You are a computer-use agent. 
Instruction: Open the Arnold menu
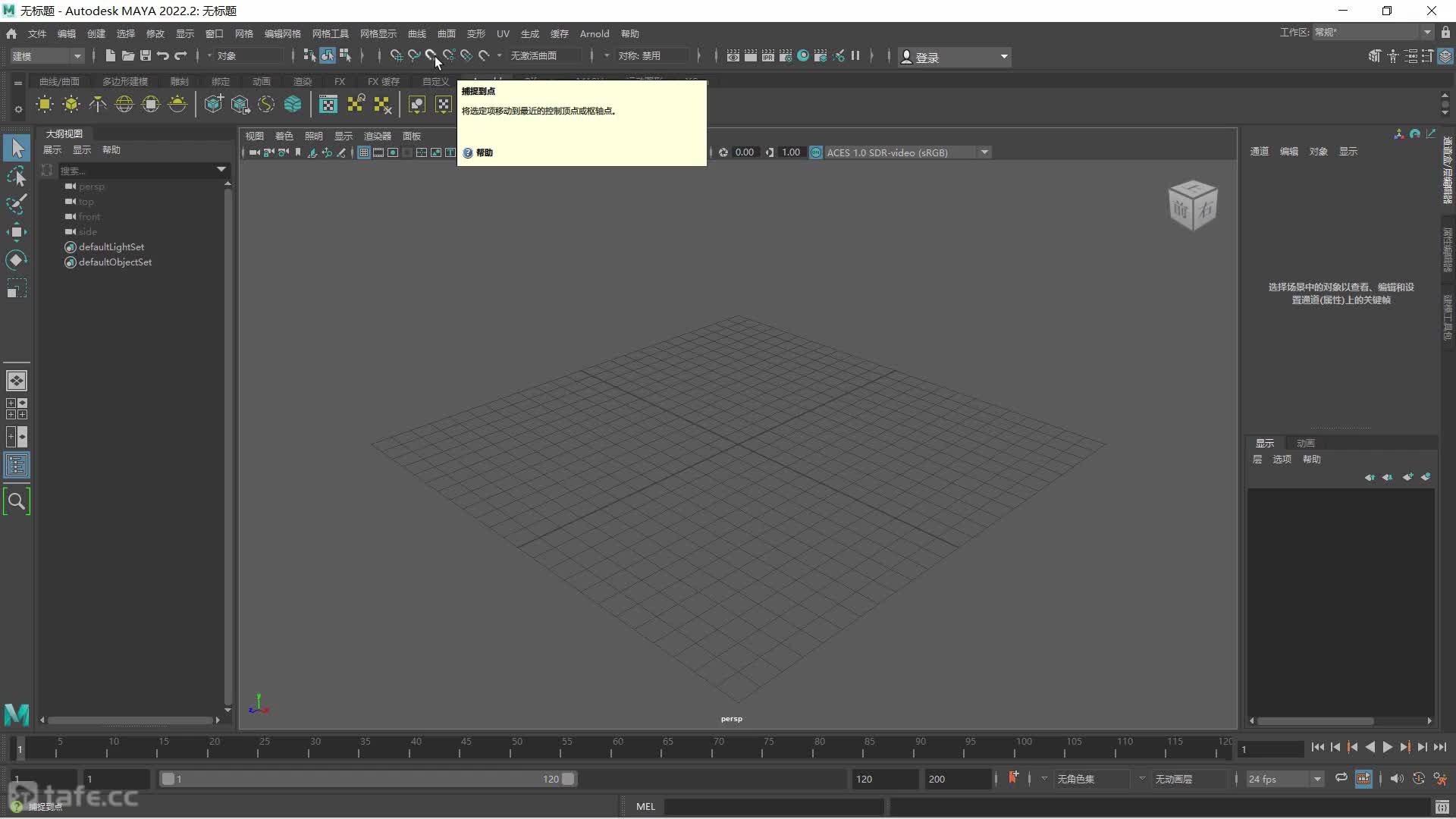click(x=595, y=33)
